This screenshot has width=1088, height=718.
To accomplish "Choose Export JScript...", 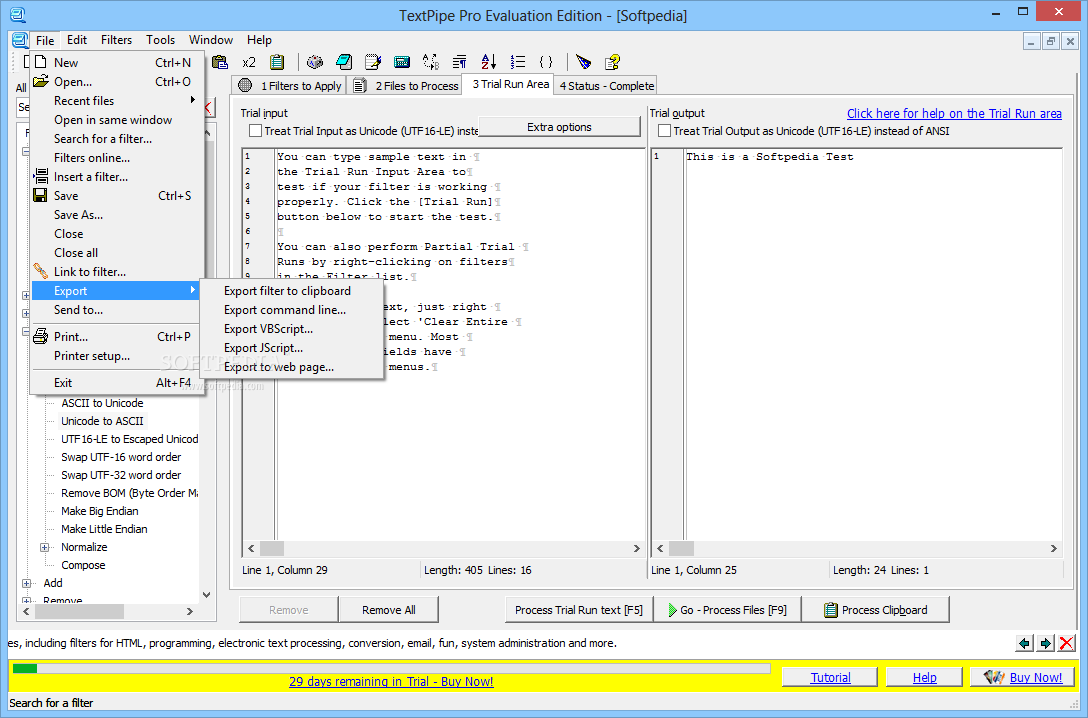I will click(263, 348).
